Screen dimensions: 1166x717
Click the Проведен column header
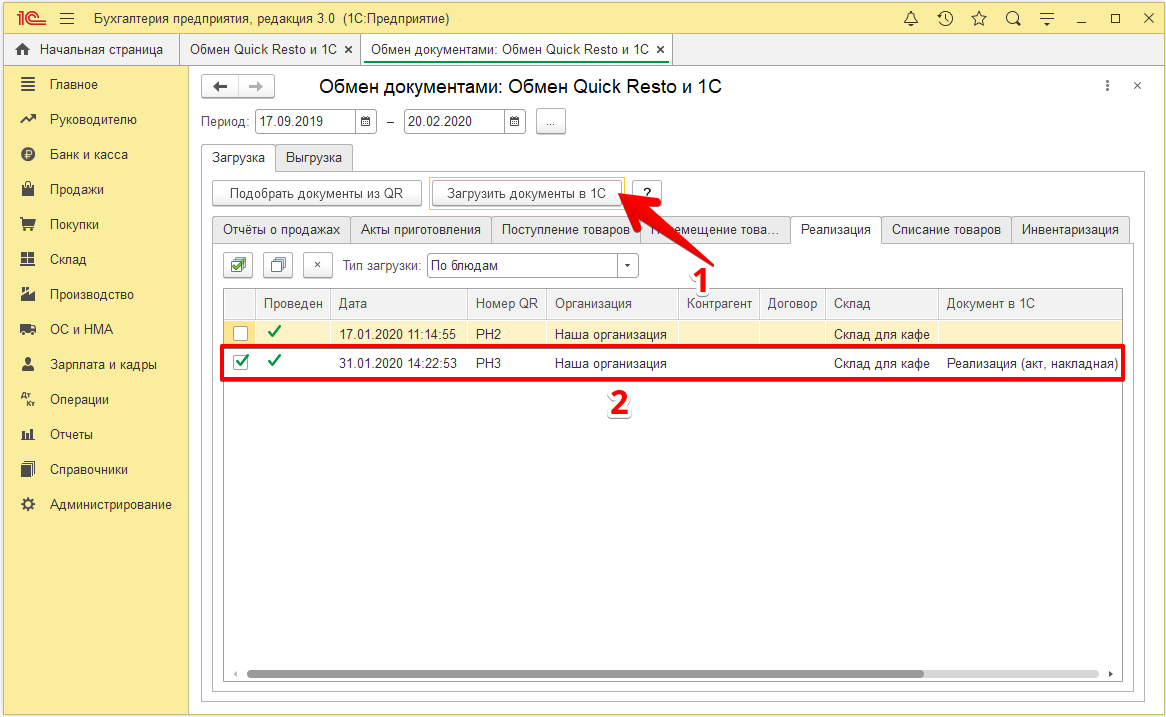pyautogui.click(x=293, y=303)
